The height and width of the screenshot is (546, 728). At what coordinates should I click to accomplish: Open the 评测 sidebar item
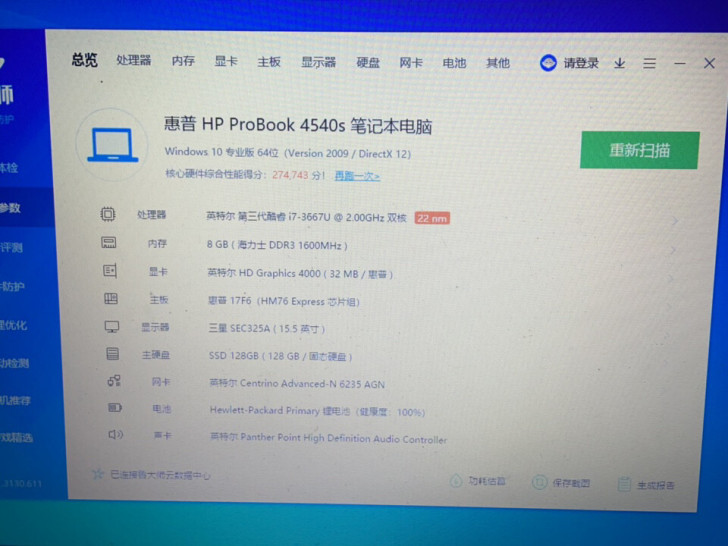pos(11,247)
